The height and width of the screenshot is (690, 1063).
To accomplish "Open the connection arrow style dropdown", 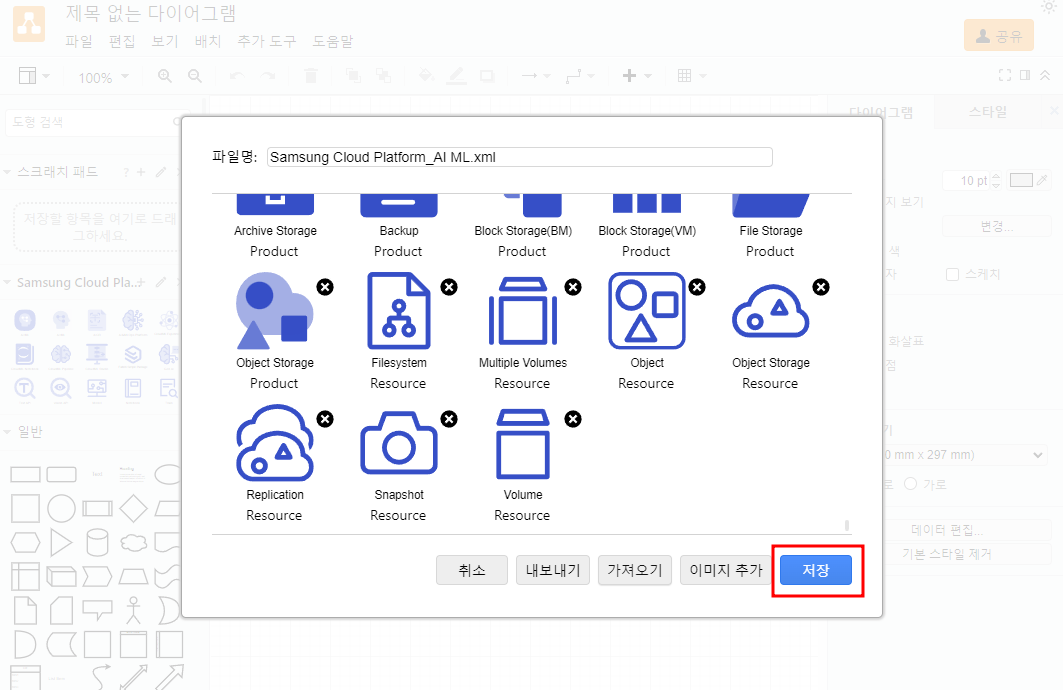I will [x=536, y=76].
